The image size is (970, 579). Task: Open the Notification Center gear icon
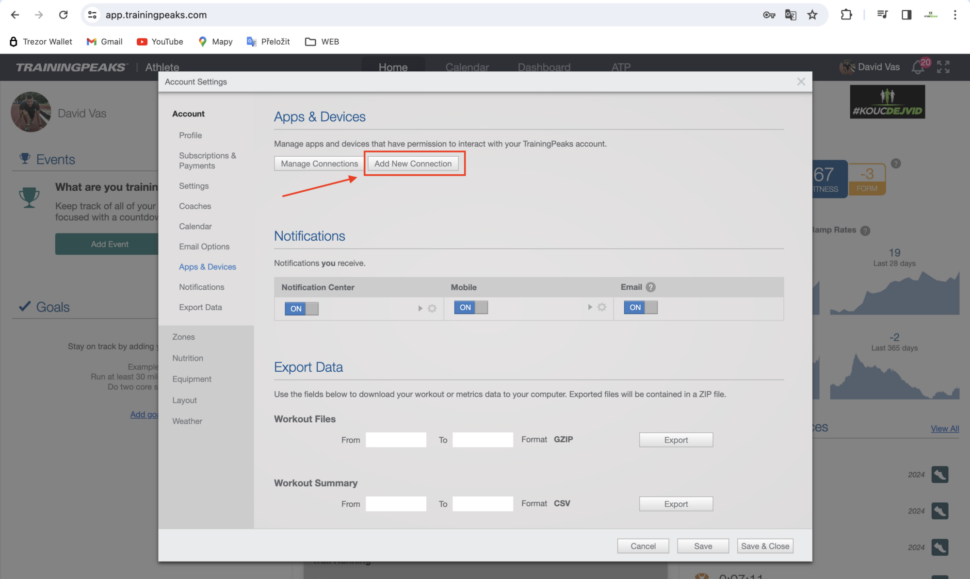(432, 308)
